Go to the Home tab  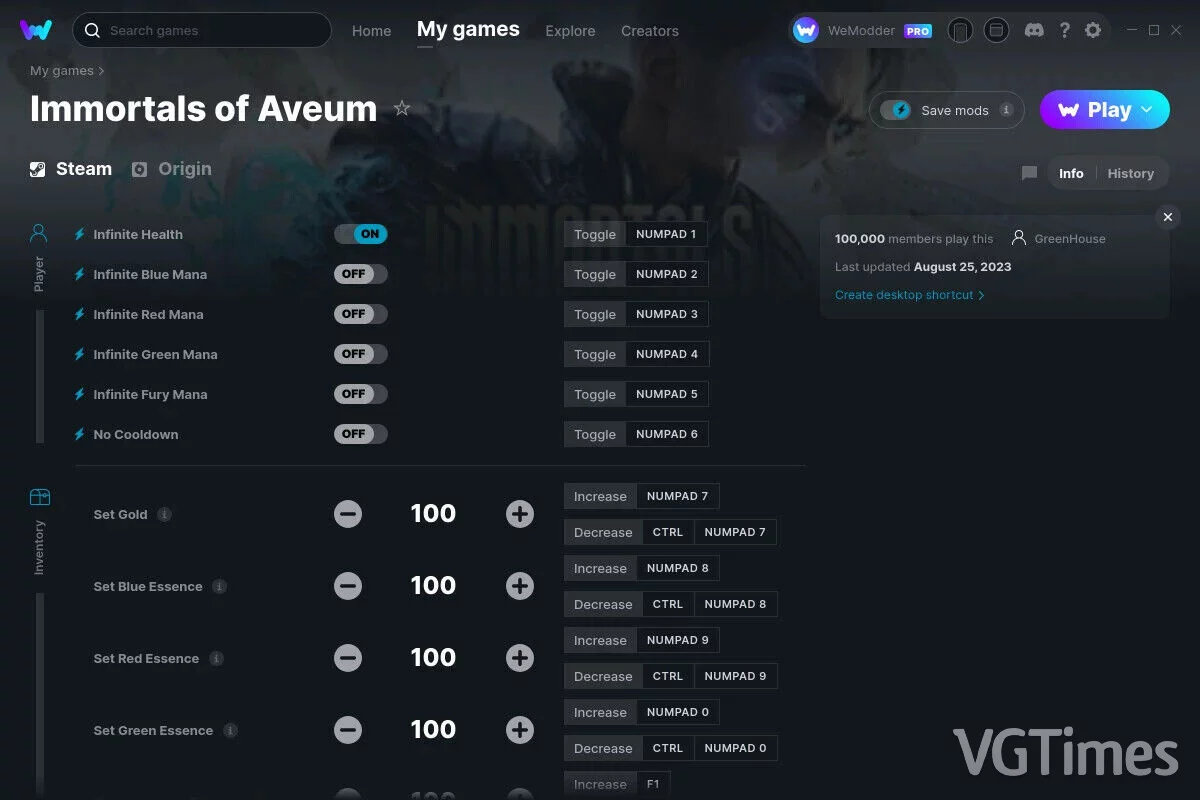tap(371, 31)
